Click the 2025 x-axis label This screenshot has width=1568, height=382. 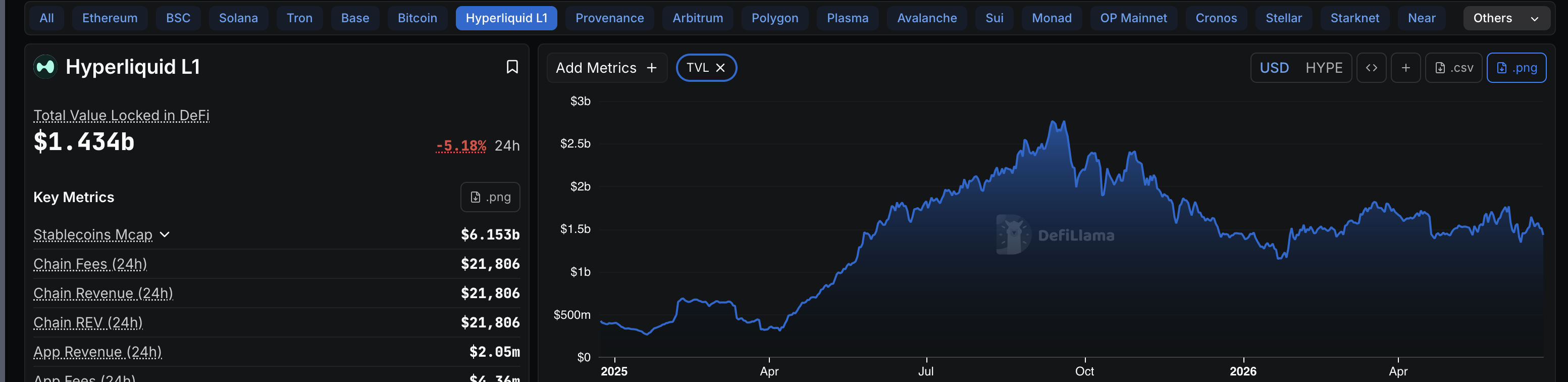pos(613,371)
